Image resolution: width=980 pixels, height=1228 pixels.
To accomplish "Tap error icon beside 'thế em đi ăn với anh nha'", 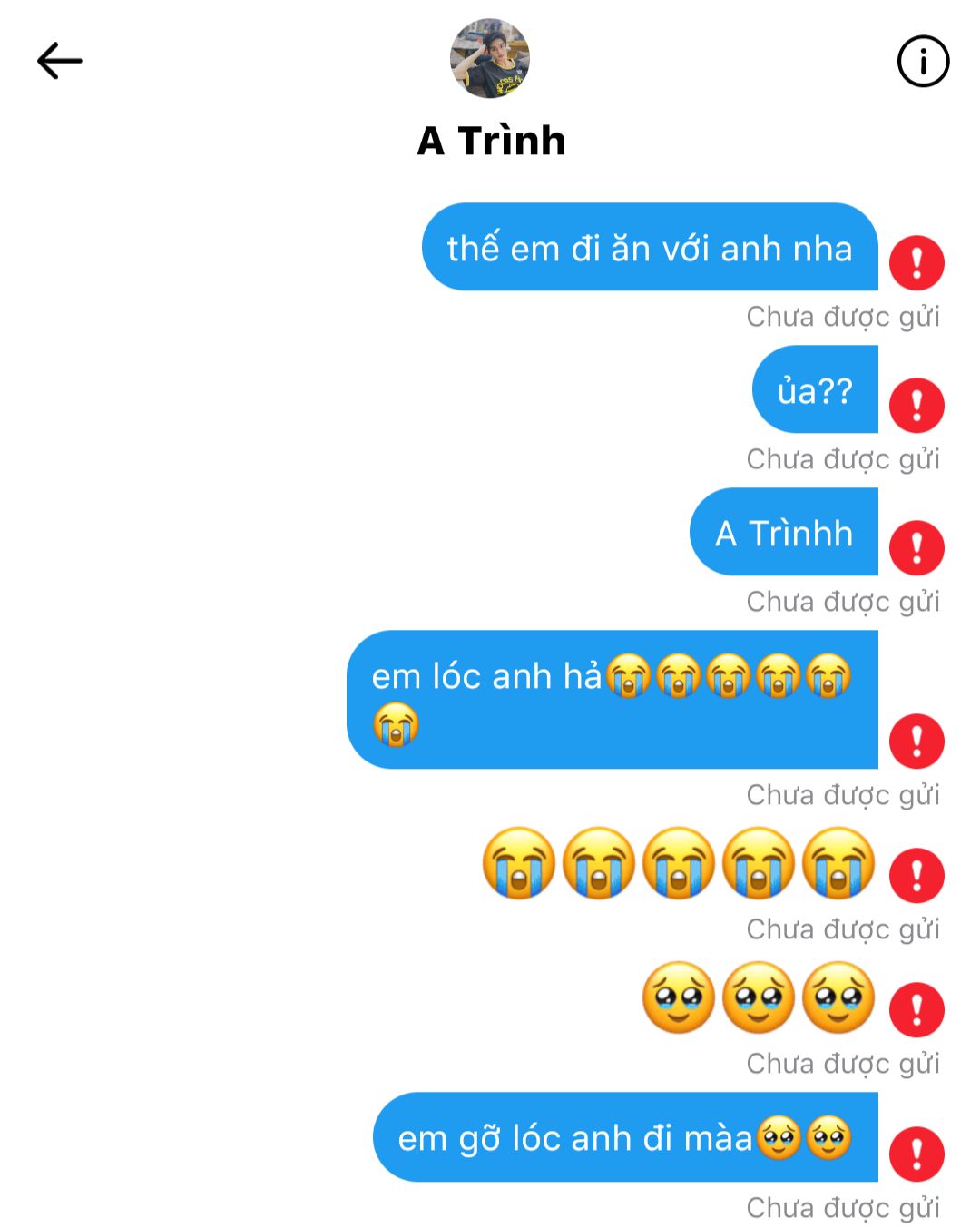I will pos(916,263).
